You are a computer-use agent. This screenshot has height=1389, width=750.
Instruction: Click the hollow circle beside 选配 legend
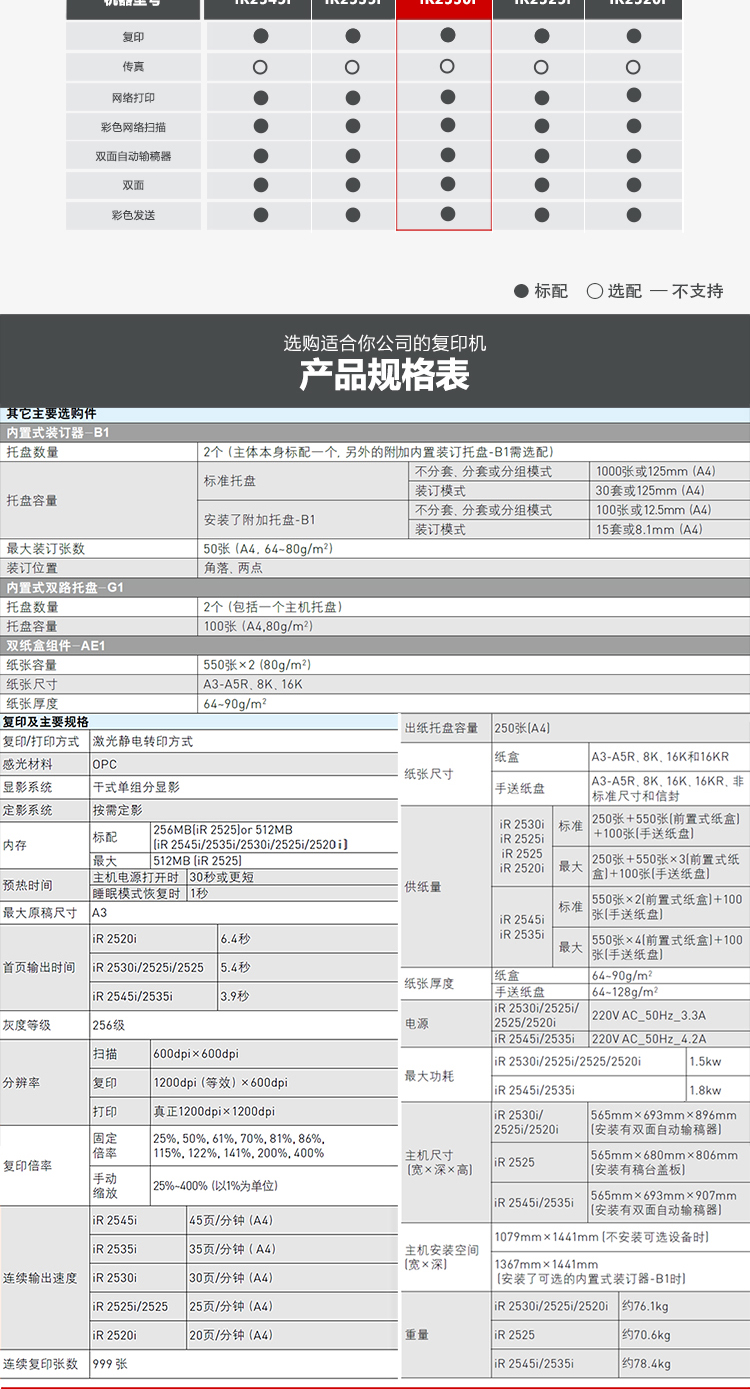pos(595,291)
